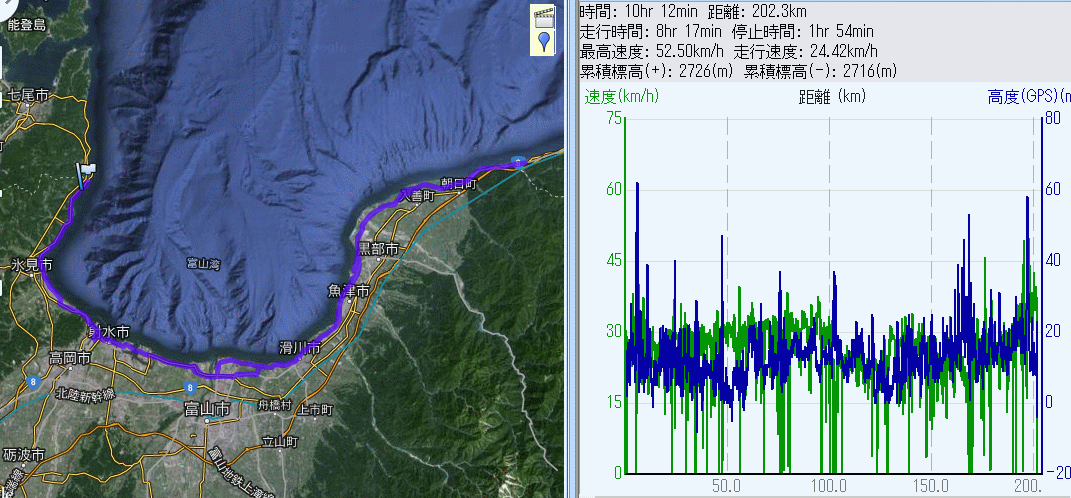Click the 最高速度 52.50km/h statistic text
1071x498 pixels.
point(653,51)
